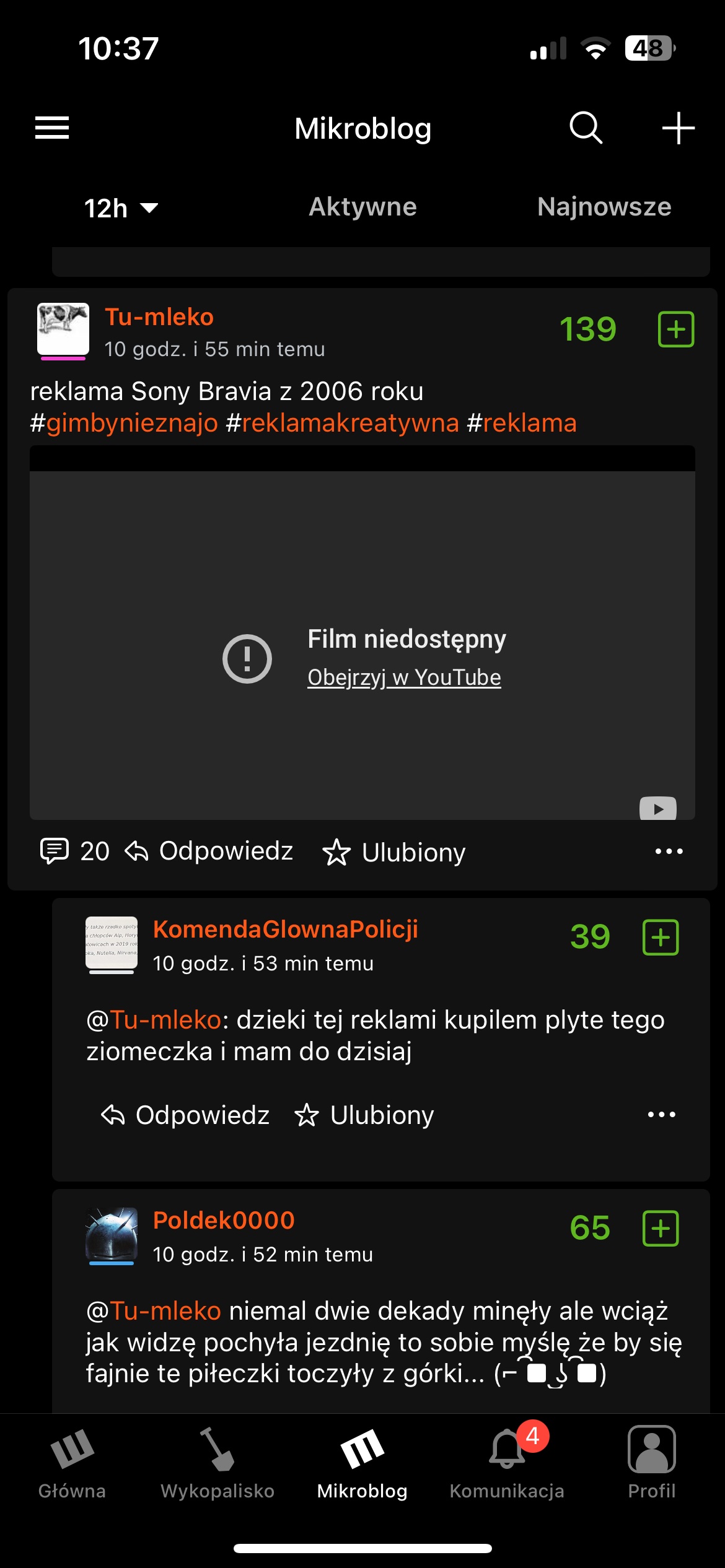This screenshot has width=725, height=1568.
Task: Open Komunikacja notifications bell
Action: pos(507,1463)
